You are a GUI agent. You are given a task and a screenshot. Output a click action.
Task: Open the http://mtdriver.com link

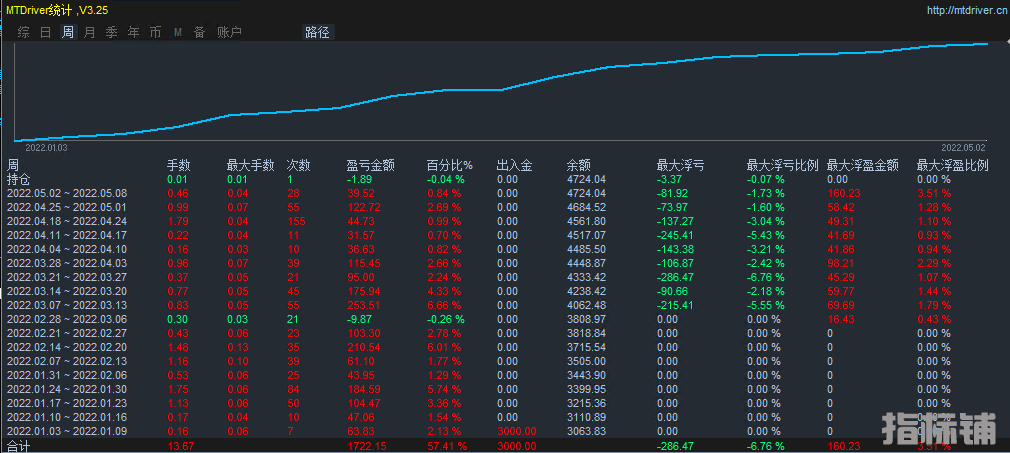965,10
